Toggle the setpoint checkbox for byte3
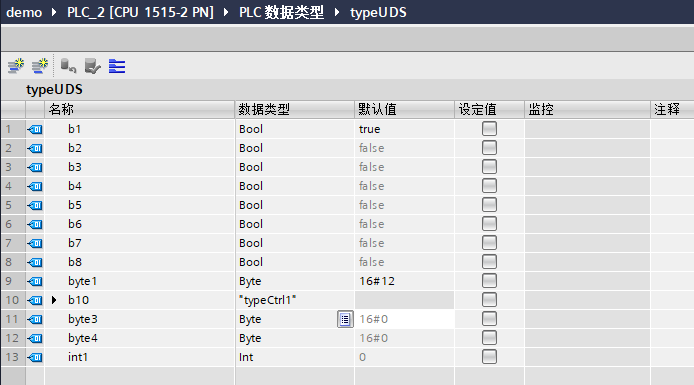The image size is (694, 385). pyautogui.click(x=489, y=319)
